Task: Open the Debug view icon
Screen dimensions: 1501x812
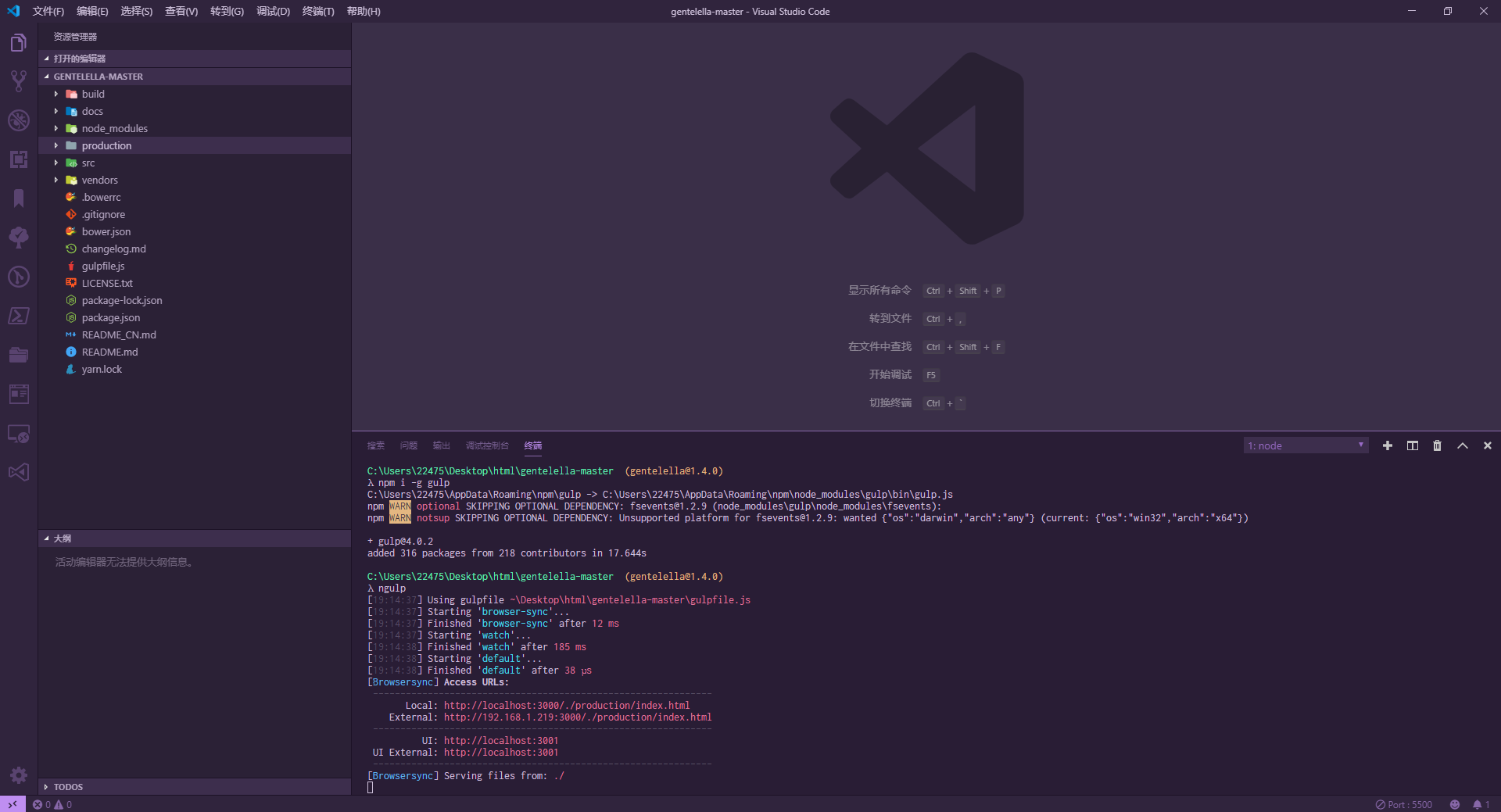Action: (19, 120)
